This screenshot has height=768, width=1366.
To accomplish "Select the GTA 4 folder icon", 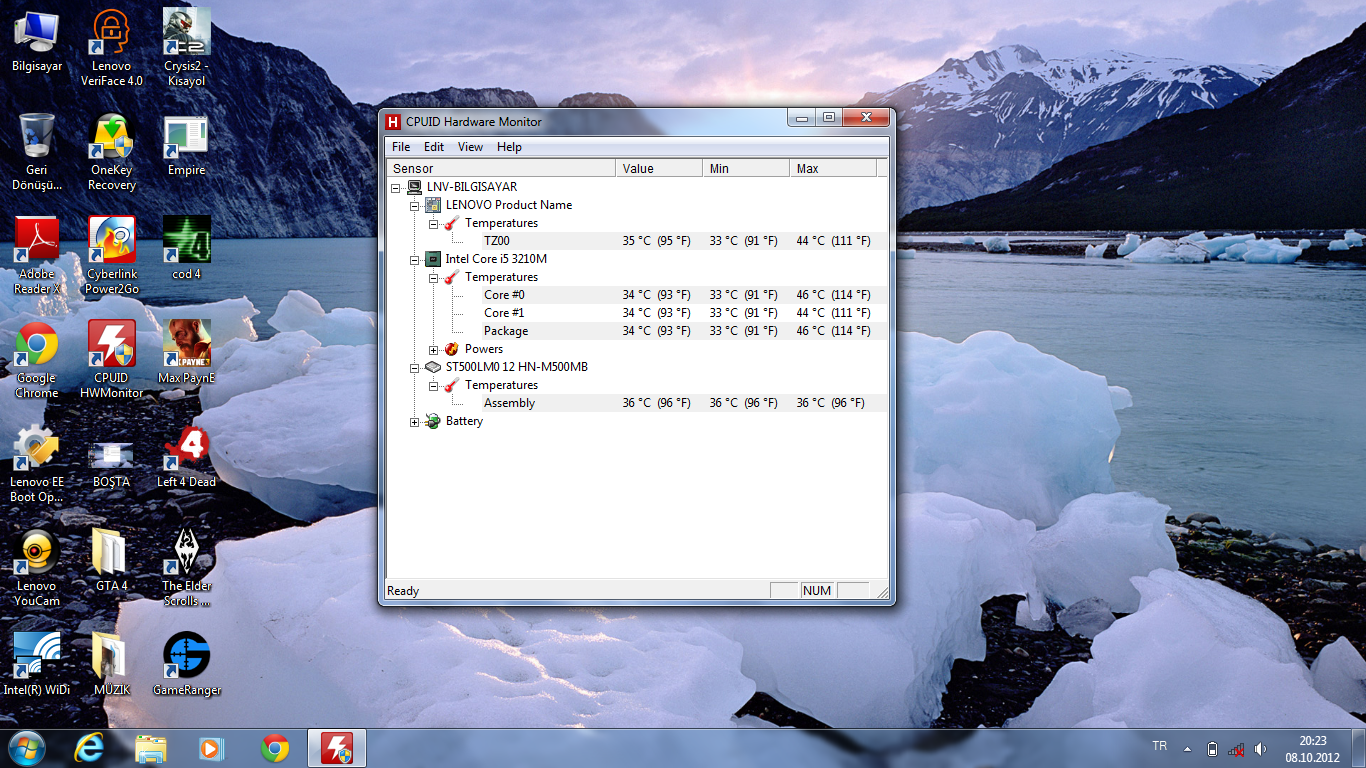I will pos(111,561).
